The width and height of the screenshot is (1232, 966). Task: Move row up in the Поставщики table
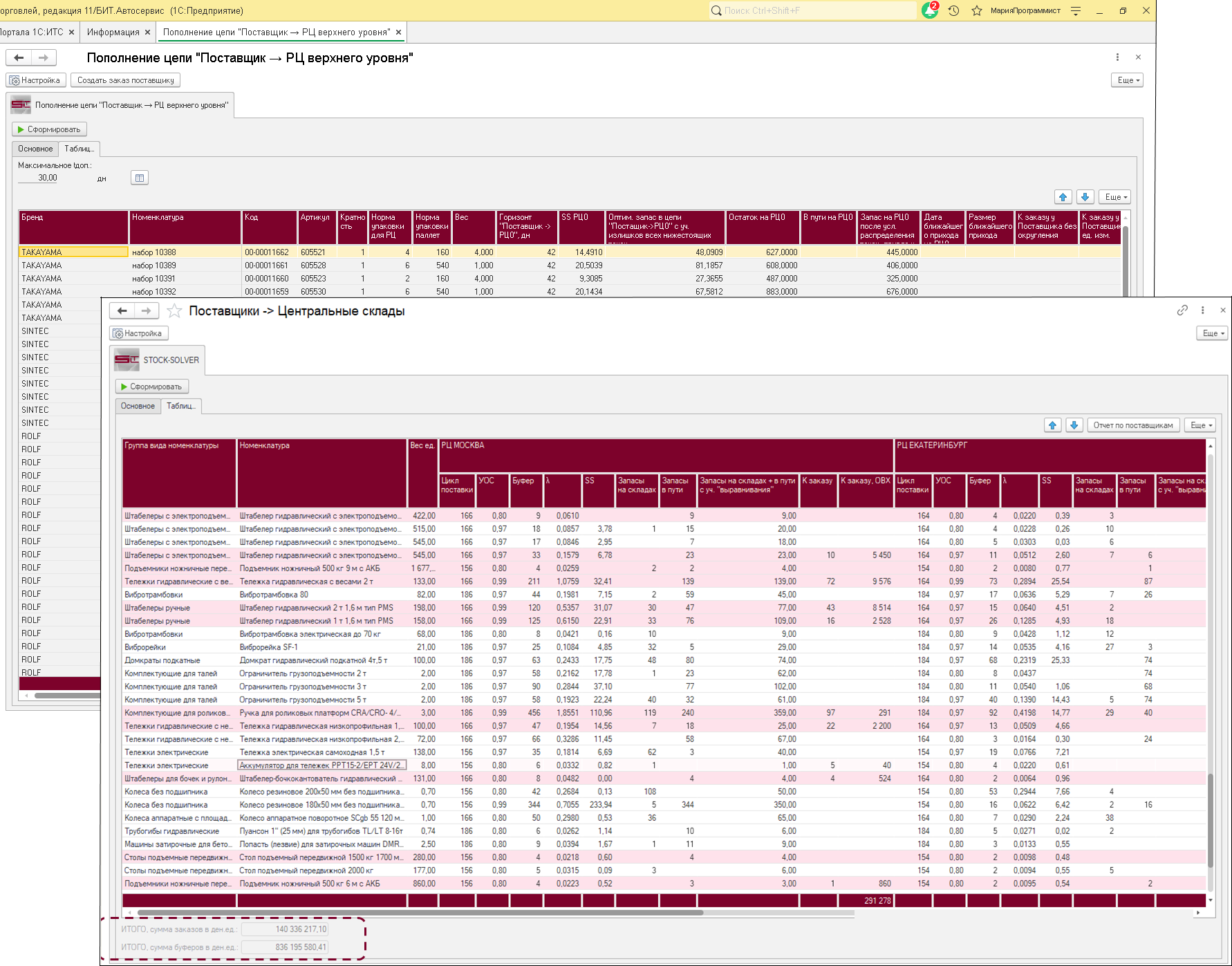(x=1052, y=425)
